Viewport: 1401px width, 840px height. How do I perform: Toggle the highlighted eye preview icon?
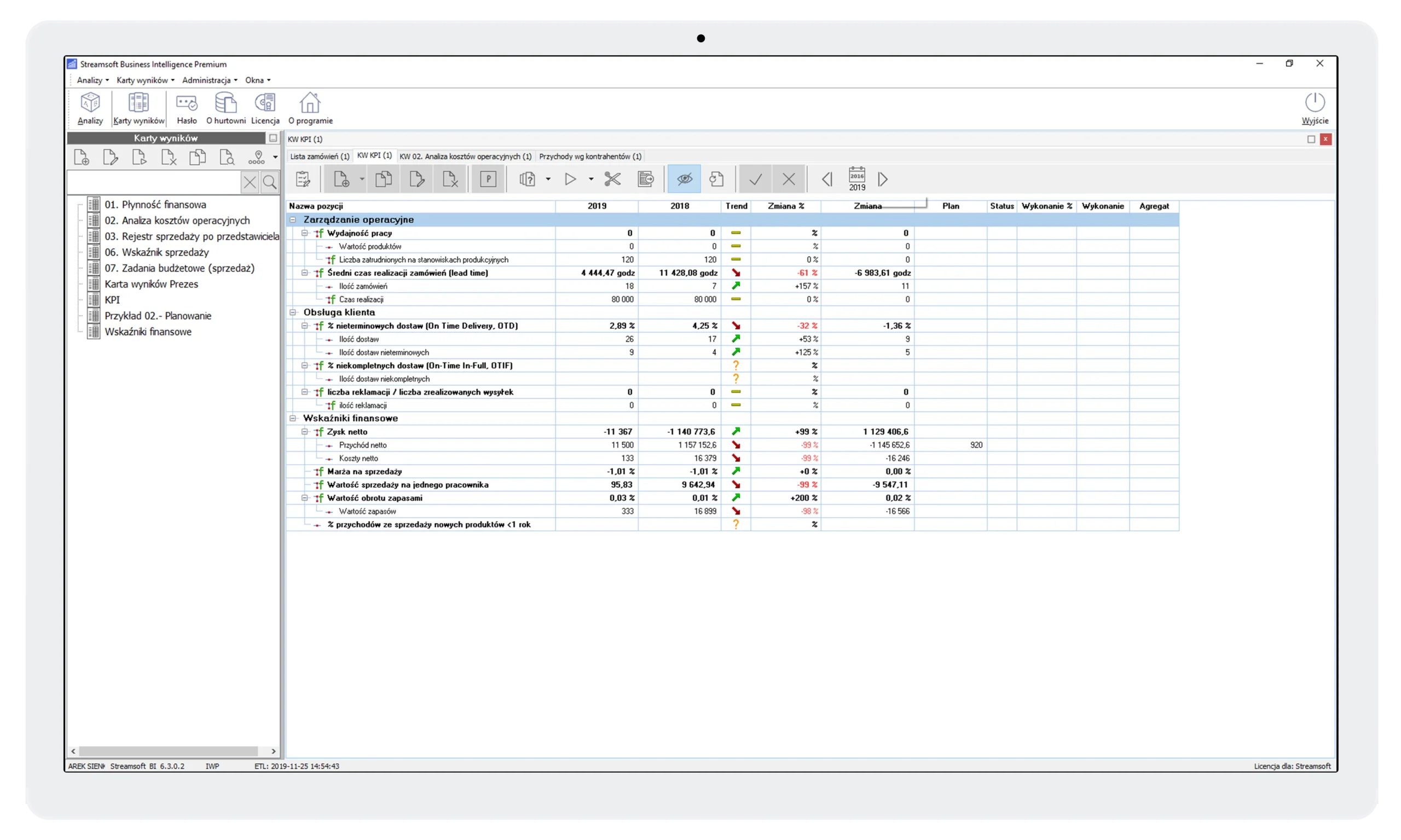pos(684,179)
